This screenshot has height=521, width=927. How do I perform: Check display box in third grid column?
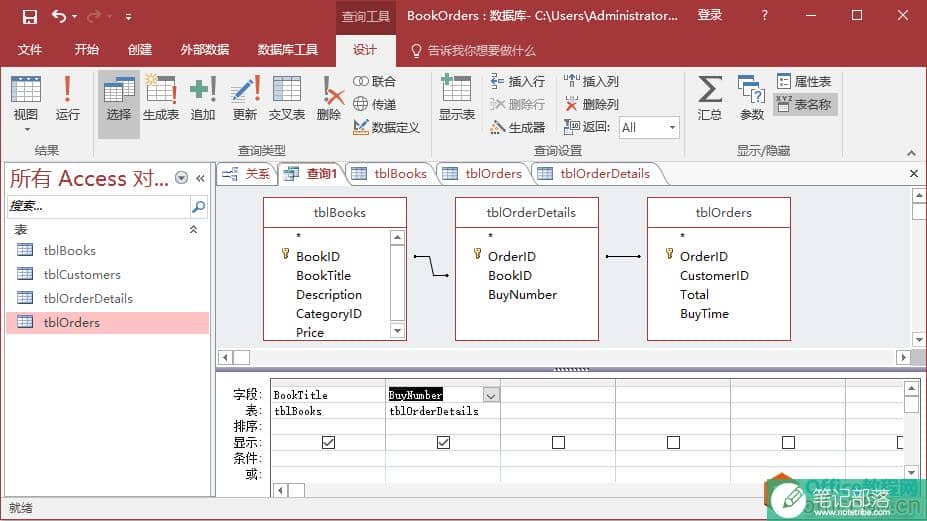[x=558, y=442]
